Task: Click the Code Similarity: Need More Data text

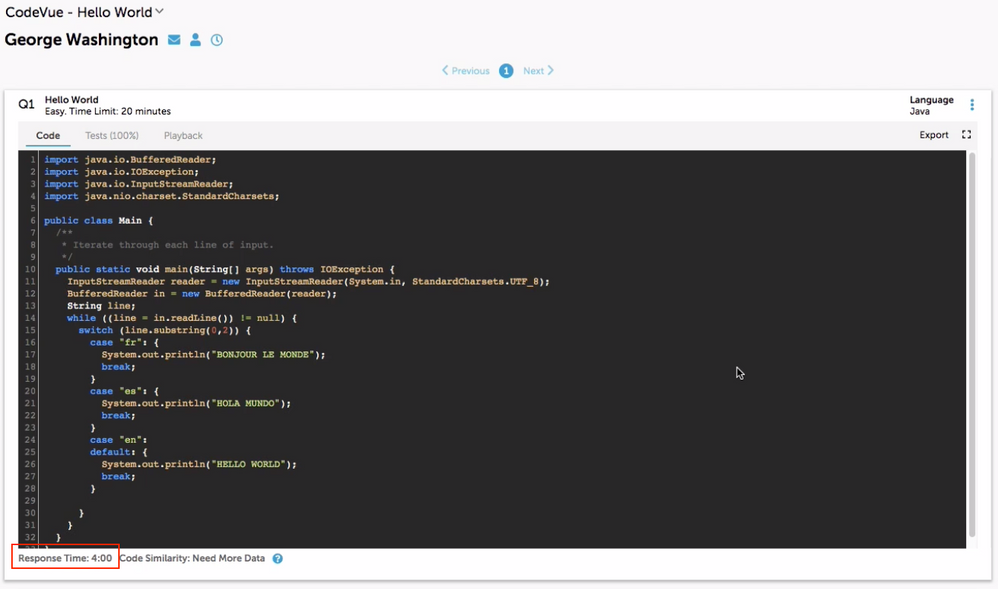Action: [x=192, y=558]
